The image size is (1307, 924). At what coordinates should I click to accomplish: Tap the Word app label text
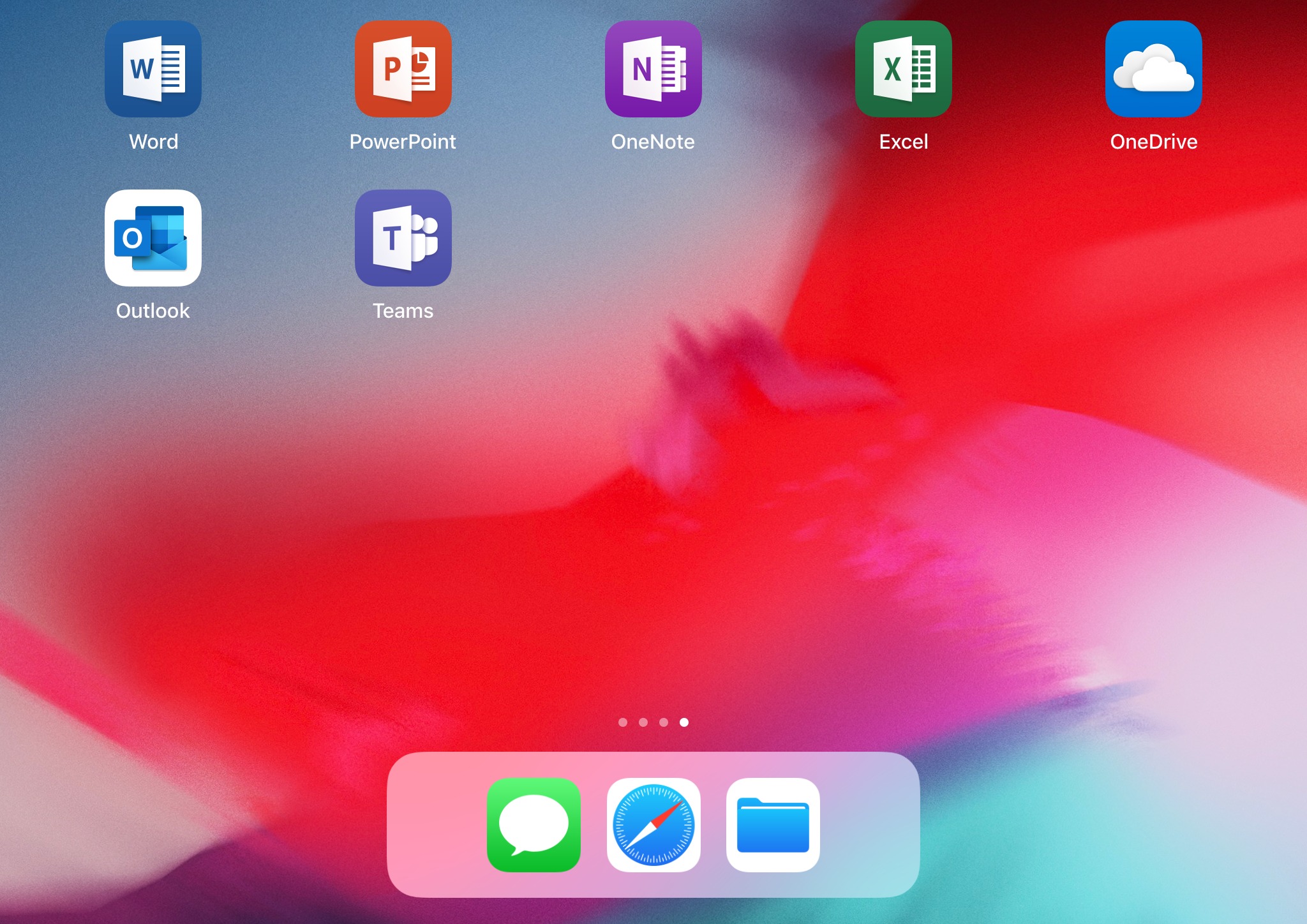coord(153,141)
